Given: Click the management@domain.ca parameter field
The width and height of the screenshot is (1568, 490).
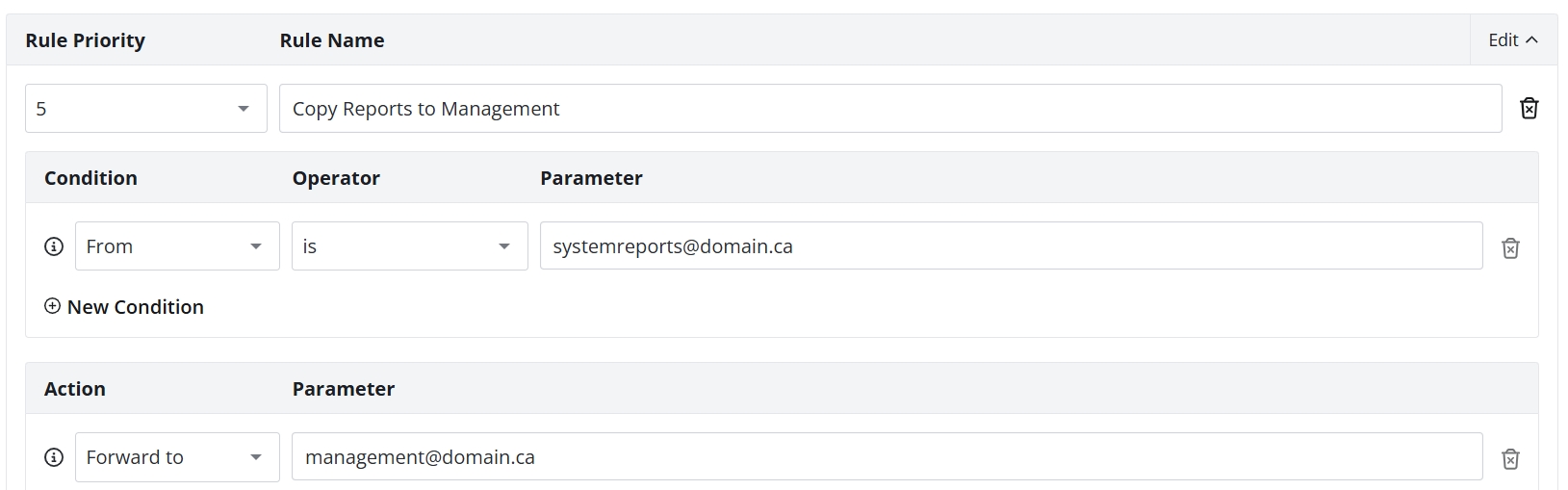Looking at the screenshot, I should coord(887,457).
